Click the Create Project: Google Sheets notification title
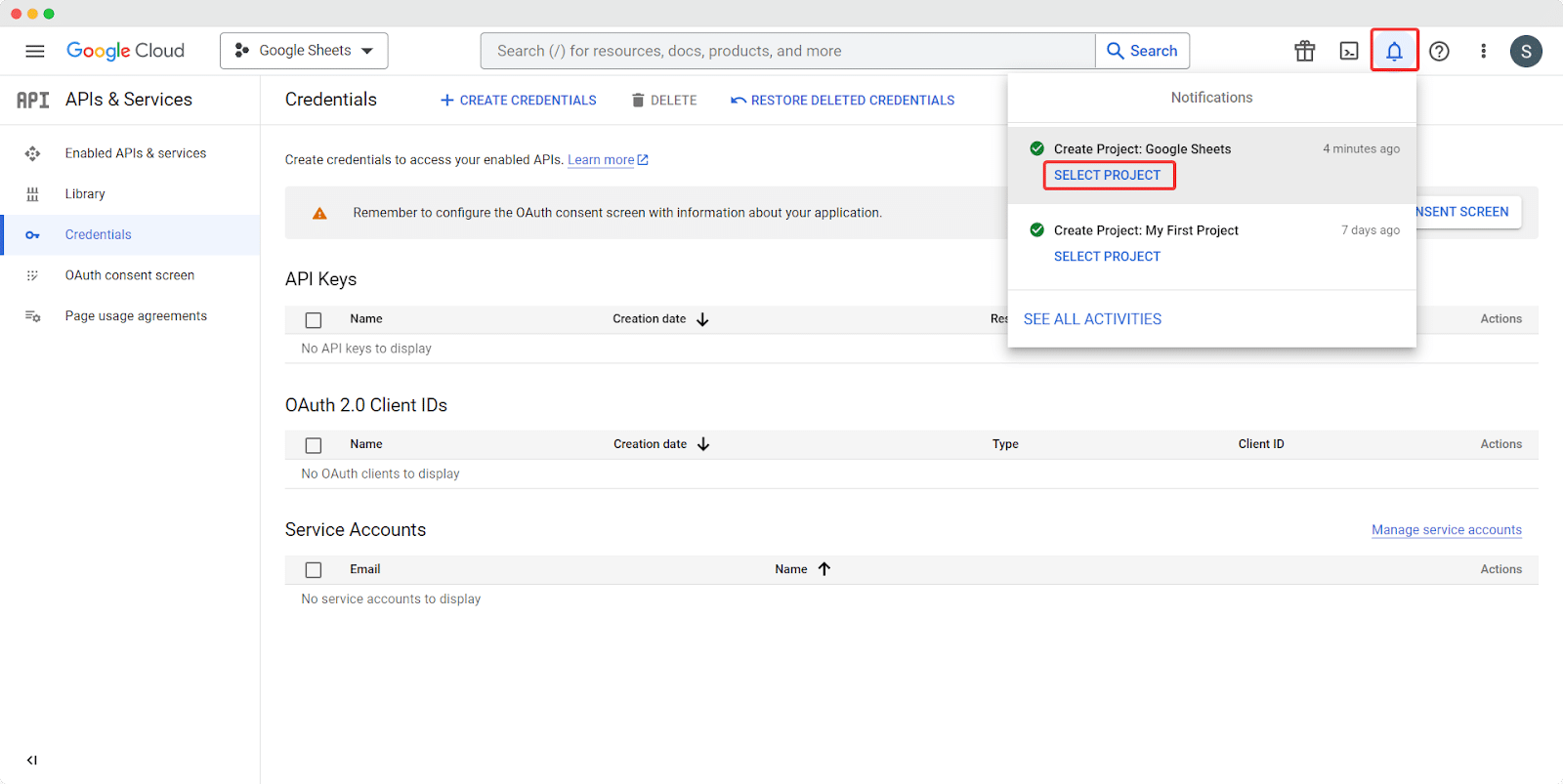Viewport: 1563px width, 784px height. tap(1142, 149)
